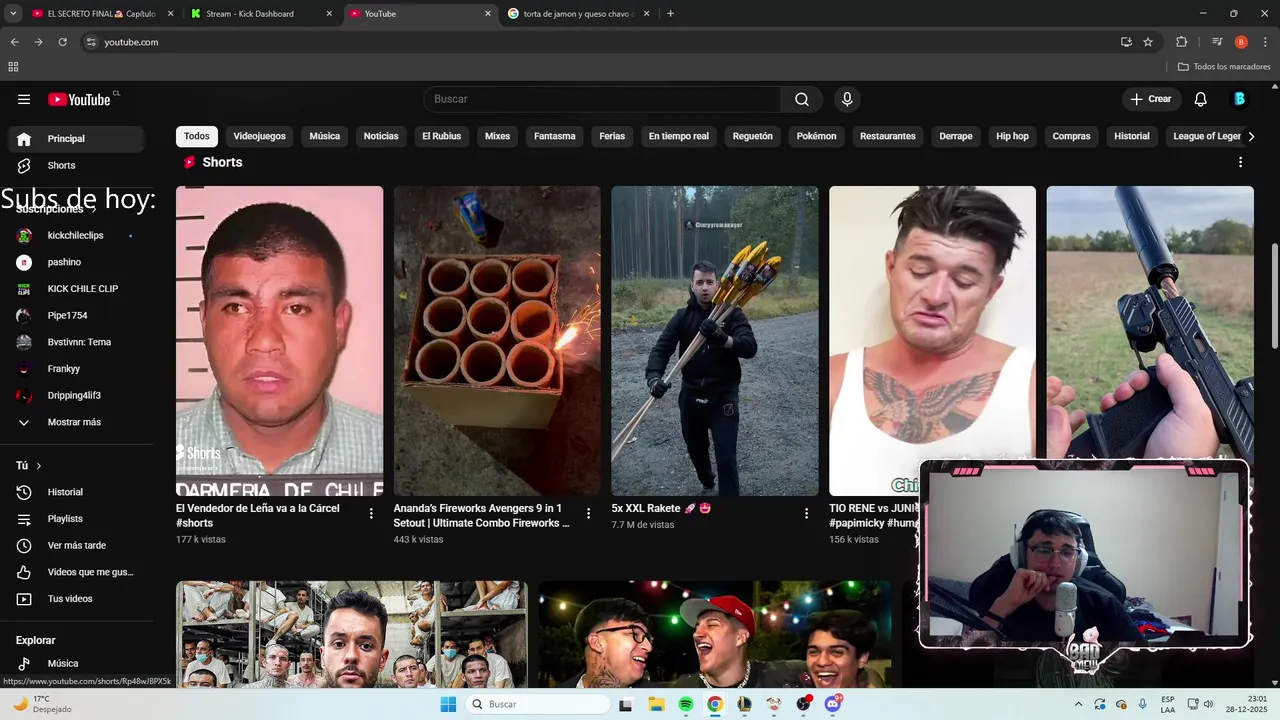Open Frankyy channel subscription

(76, 369)
